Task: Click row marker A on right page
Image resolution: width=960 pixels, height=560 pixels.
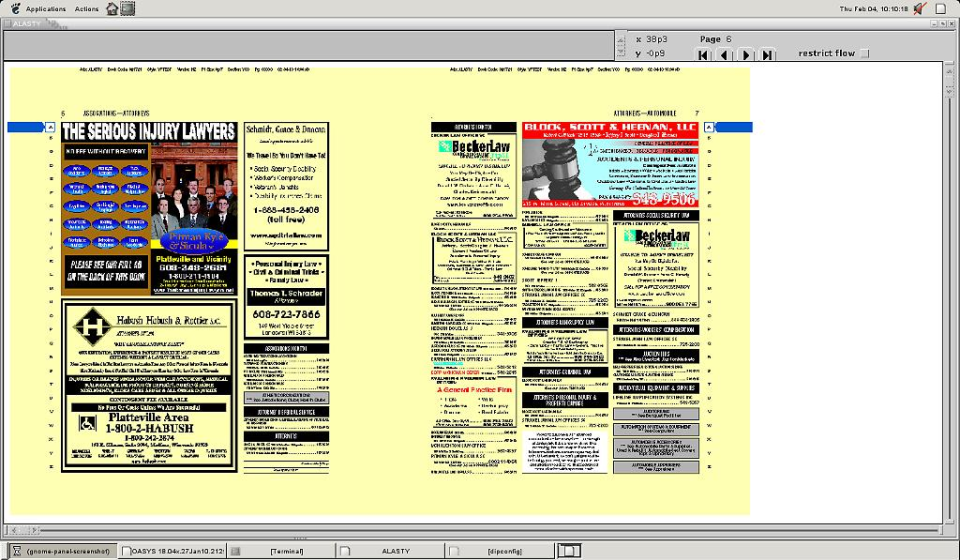Action: (x=710, y=127)
